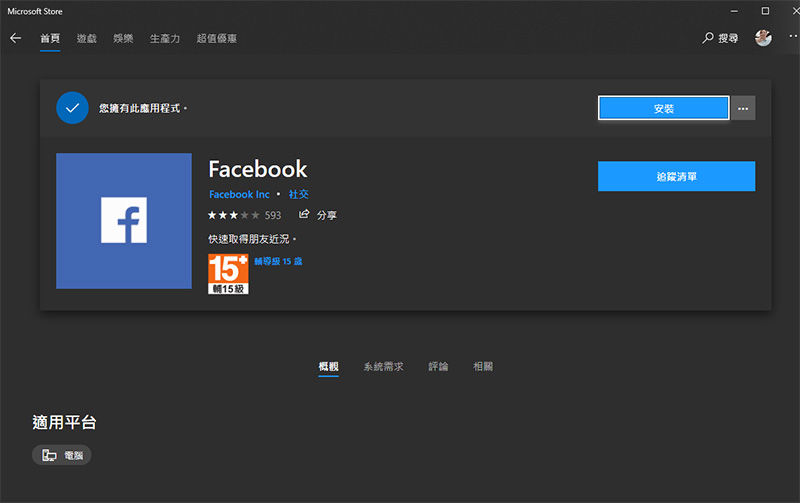This screenshot has width=800, height=503.
Task: Switch to the 娛樂 tab
Action: click(123, 38)
